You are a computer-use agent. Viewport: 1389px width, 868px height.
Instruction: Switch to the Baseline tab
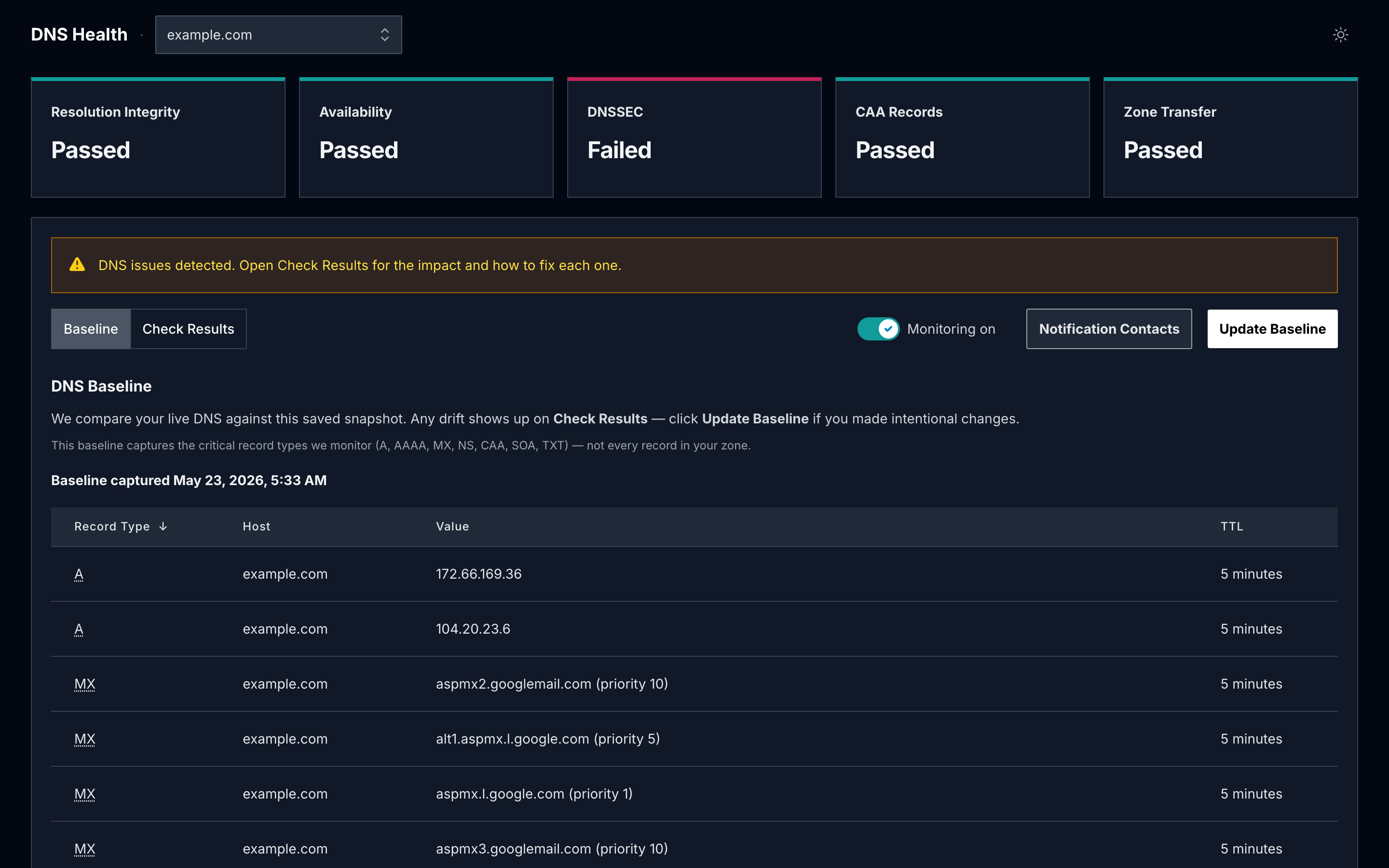91,329
